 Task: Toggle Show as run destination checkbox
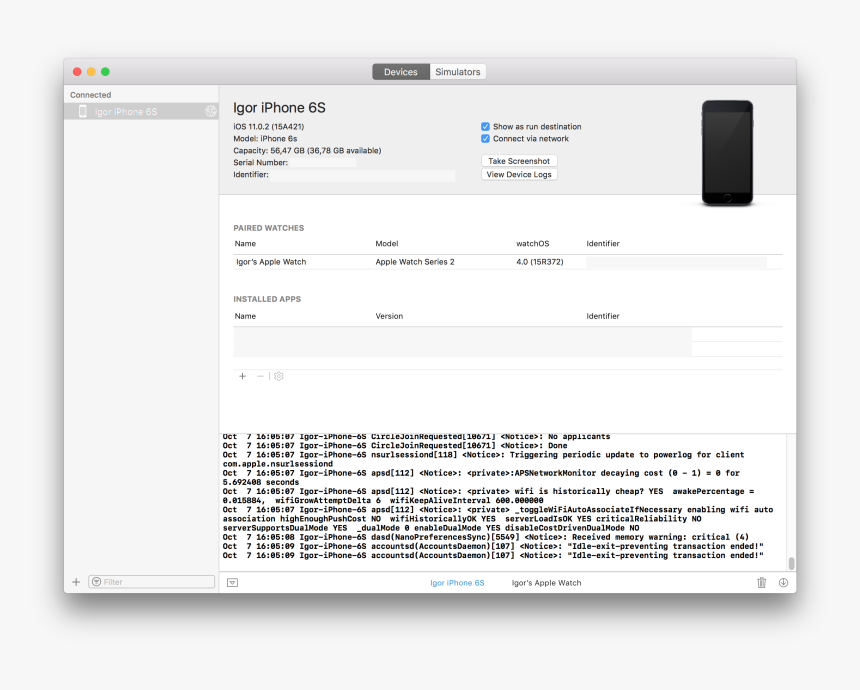coord(485,127)
